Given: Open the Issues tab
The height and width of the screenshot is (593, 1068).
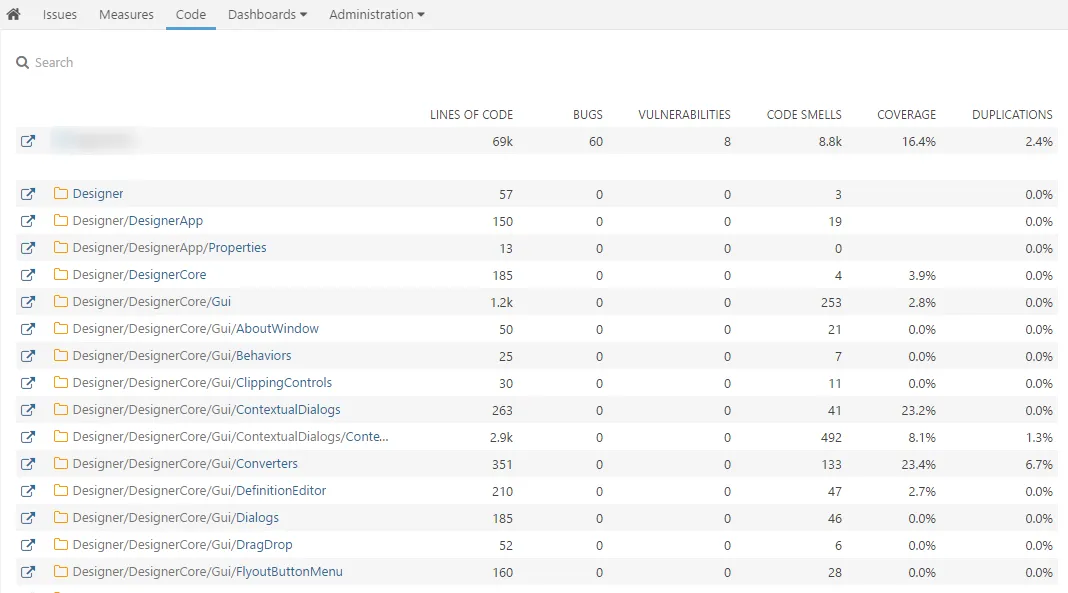Looking at the screenshot, I should tap(60, 14).
